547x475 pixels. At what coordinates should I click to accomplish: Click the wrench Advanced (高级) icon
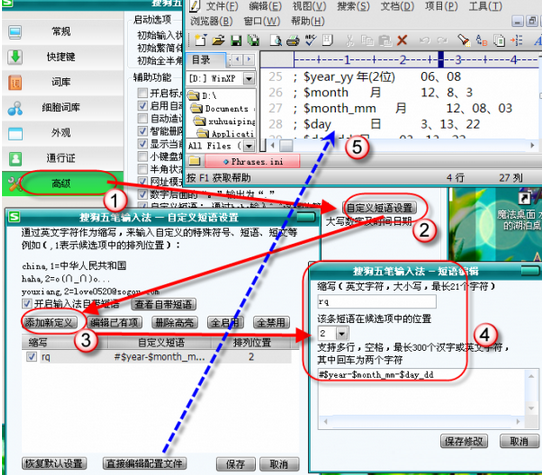click(15, 184)
